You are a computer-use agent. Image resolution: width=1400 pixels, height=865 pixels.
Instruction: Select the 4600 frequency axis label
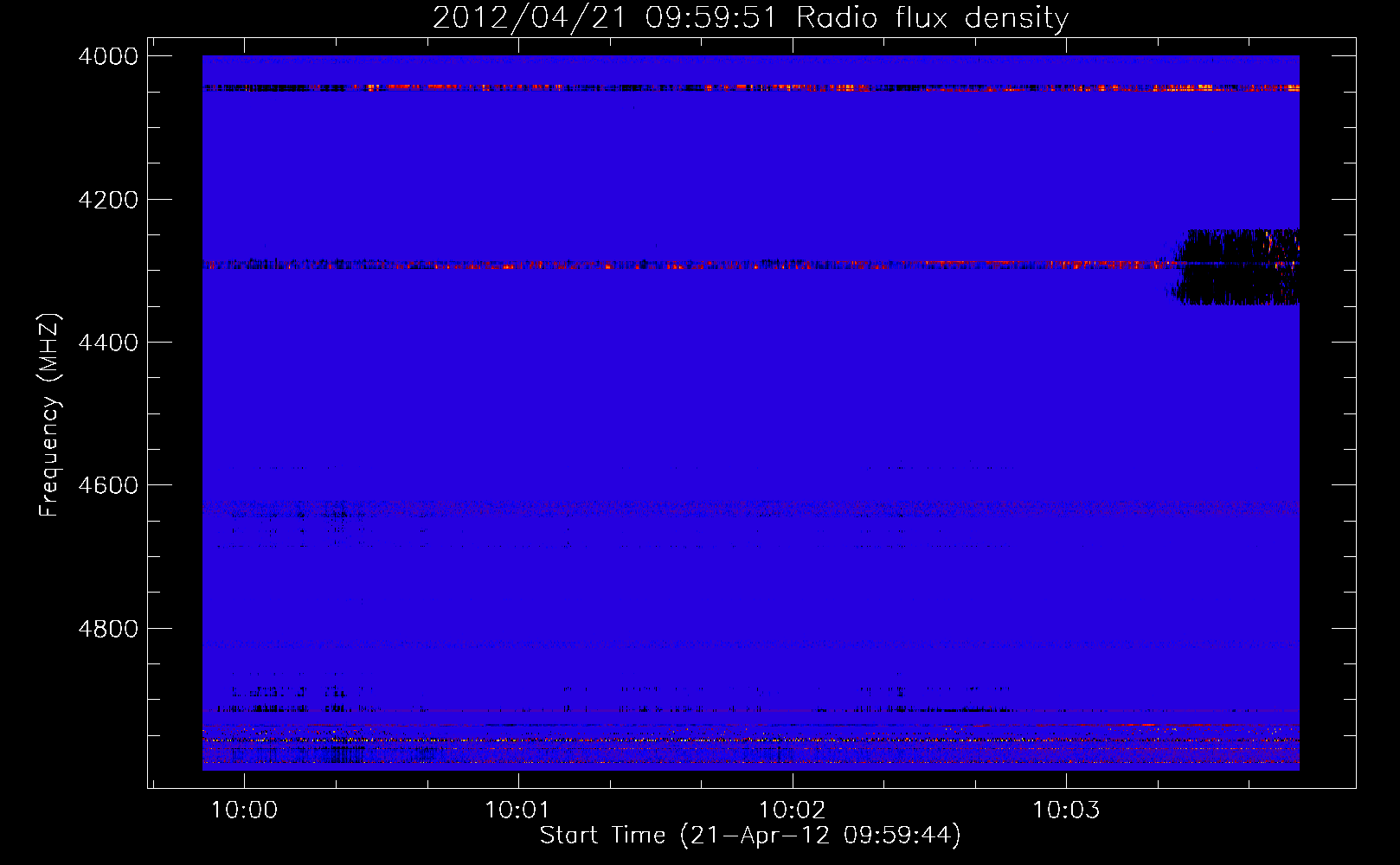[x=108, y=485]
